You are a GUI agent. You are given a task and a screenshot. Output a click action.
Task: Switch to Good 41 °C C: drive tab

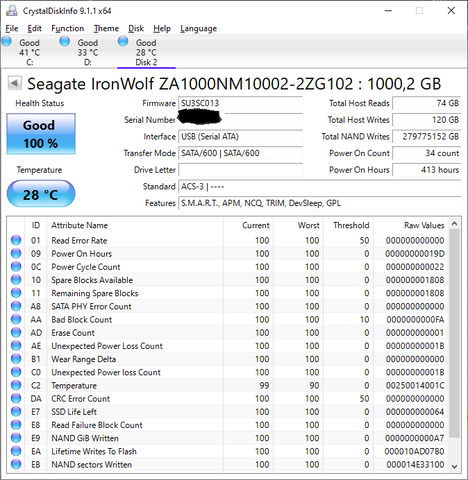click(x=29, y=52)
